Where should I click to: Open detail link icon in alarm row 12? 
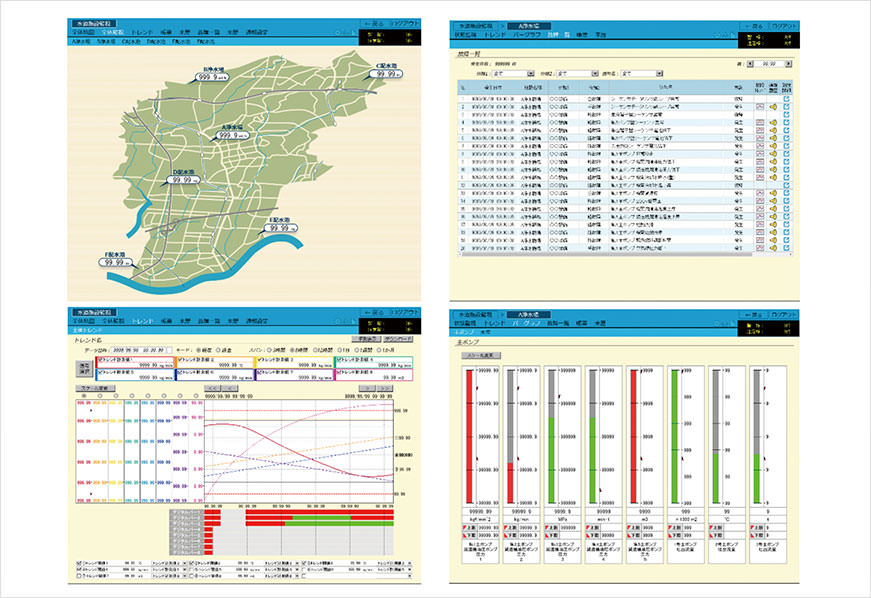coord(787,185)
